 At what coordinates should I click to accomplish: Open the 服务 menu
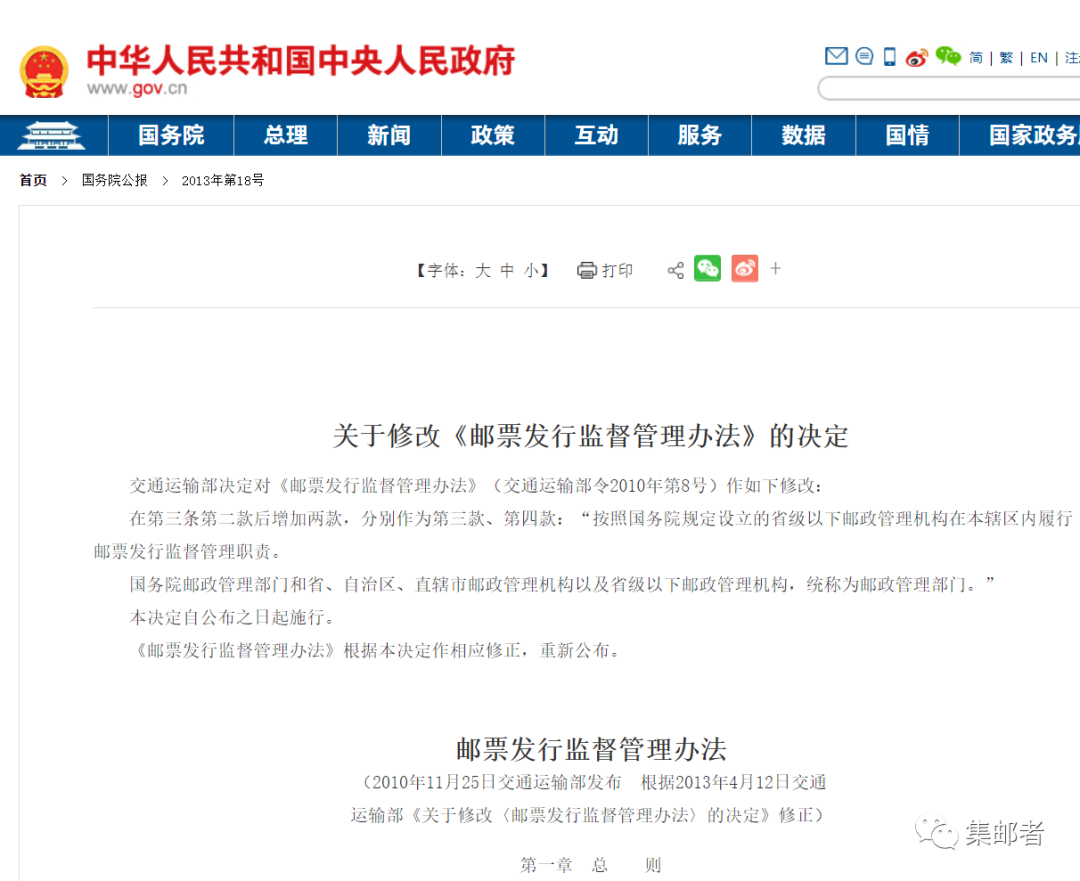(x=700, y=135)
